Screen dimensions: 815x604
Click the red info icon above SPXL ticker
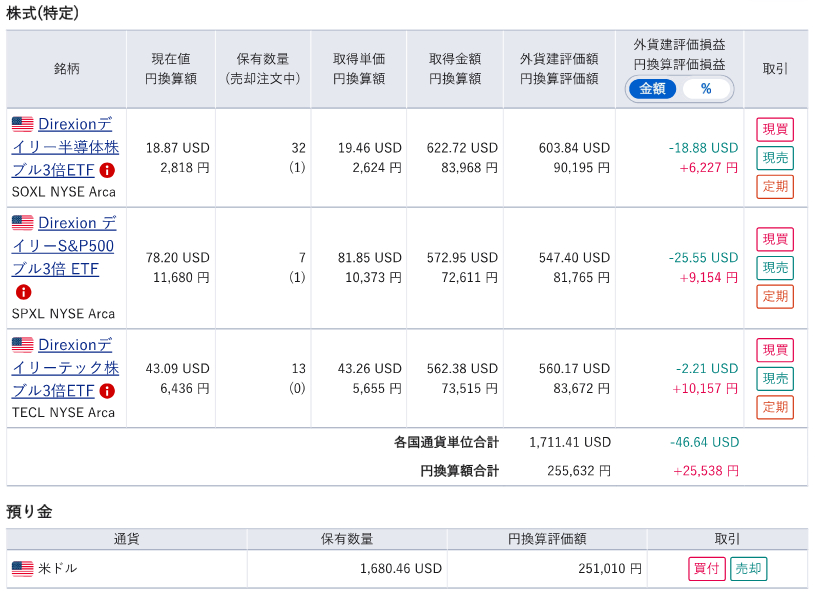[23, 292]
